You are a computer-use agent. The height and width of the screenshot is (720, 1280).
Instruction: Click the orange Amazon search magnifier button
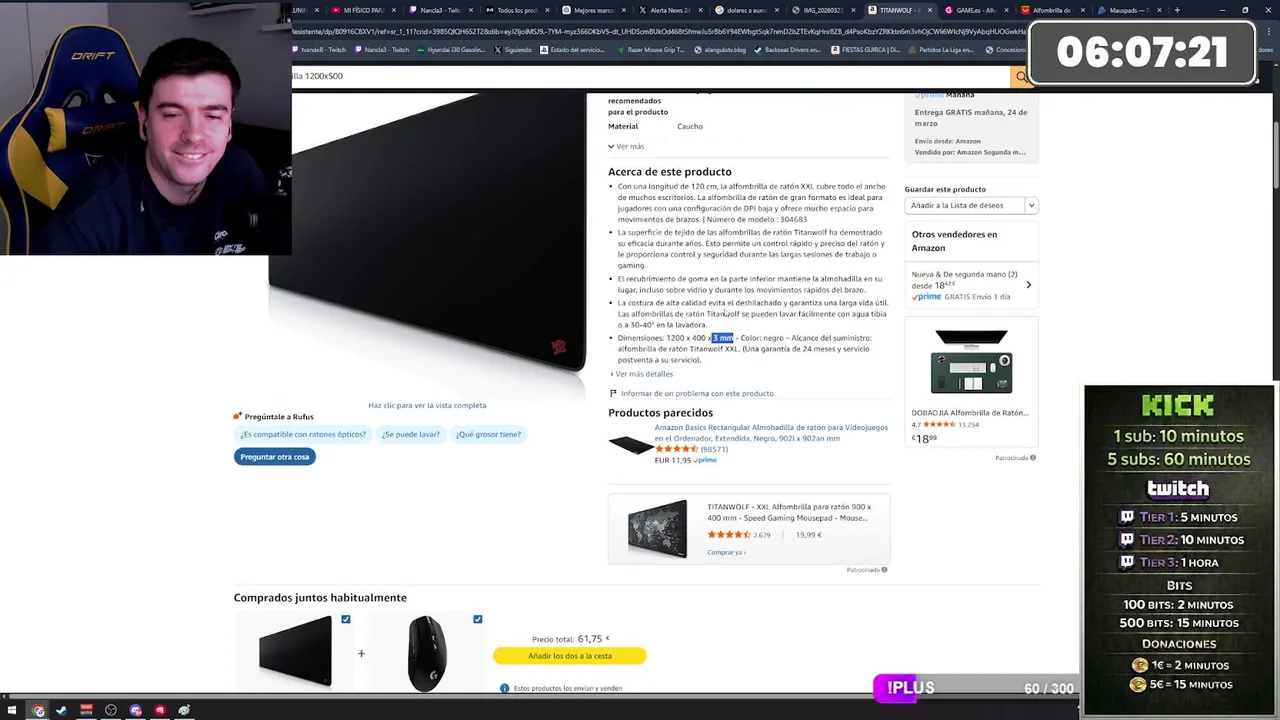tap(1020, 76)
